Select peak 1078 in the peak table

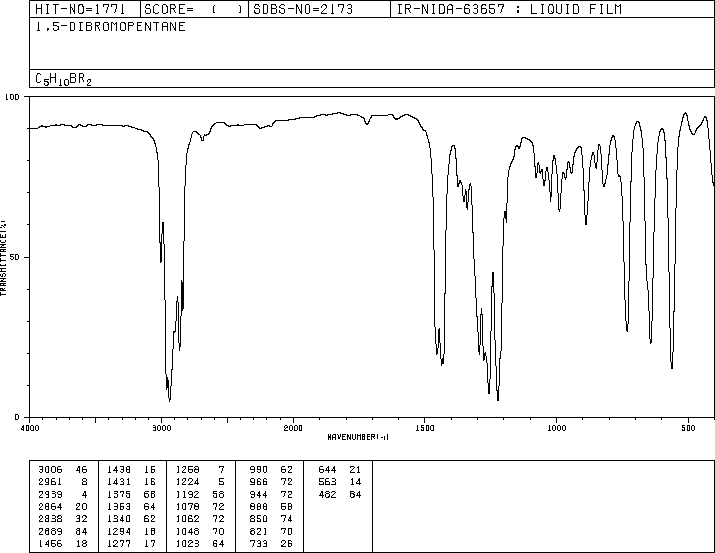click(x=188, y=506)
